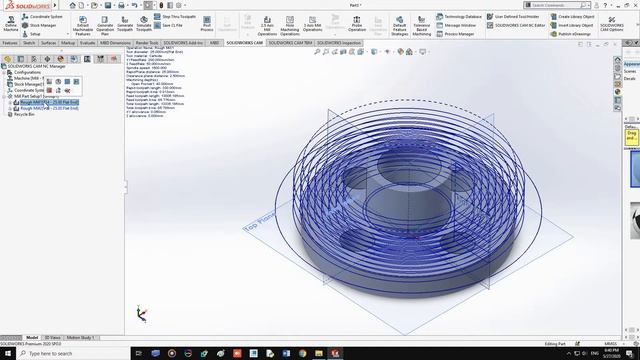Click the Zoom to Fit view icon

[317, 52]
